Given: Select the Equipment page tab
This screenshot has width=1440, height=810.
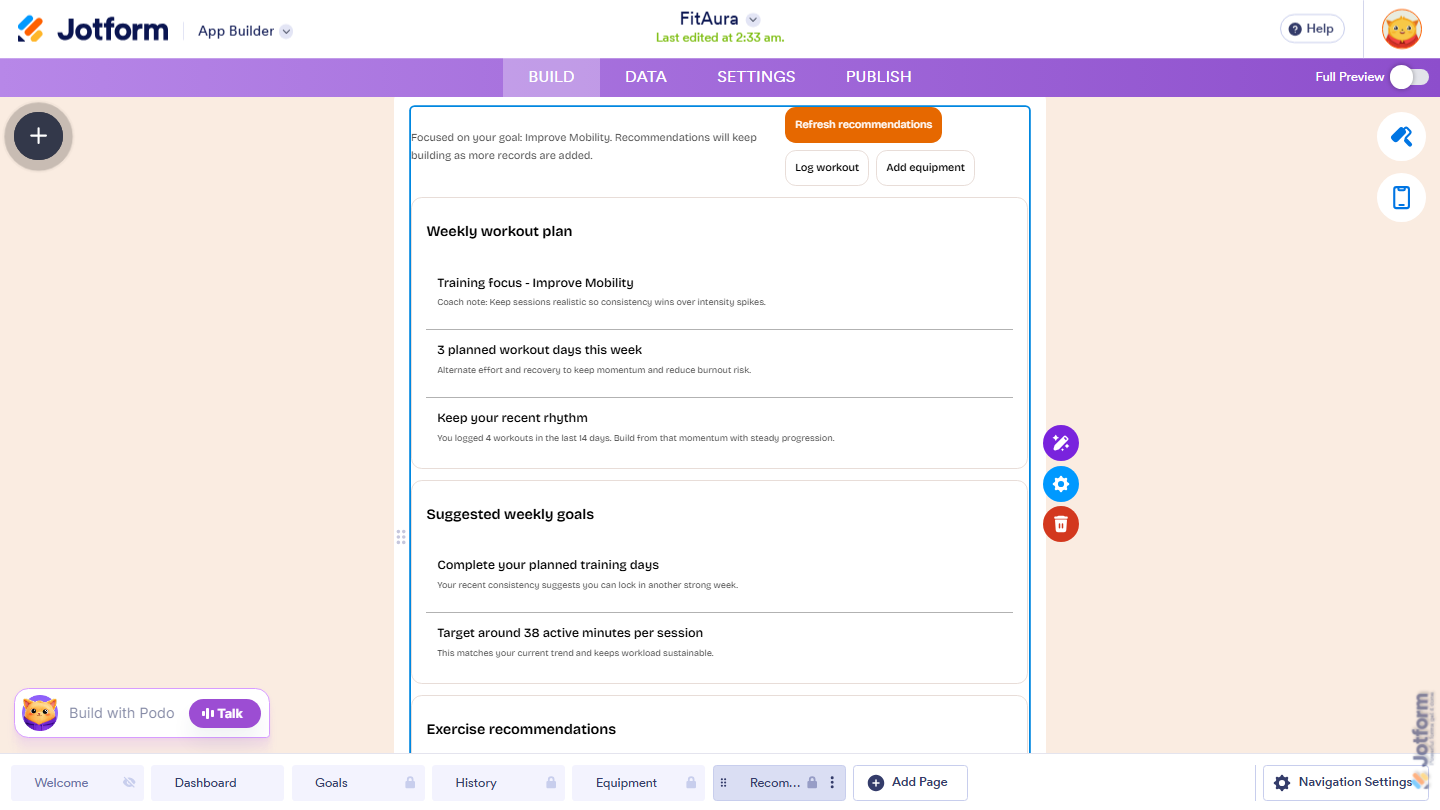Looking at the screenshot, I should (639, 783).
